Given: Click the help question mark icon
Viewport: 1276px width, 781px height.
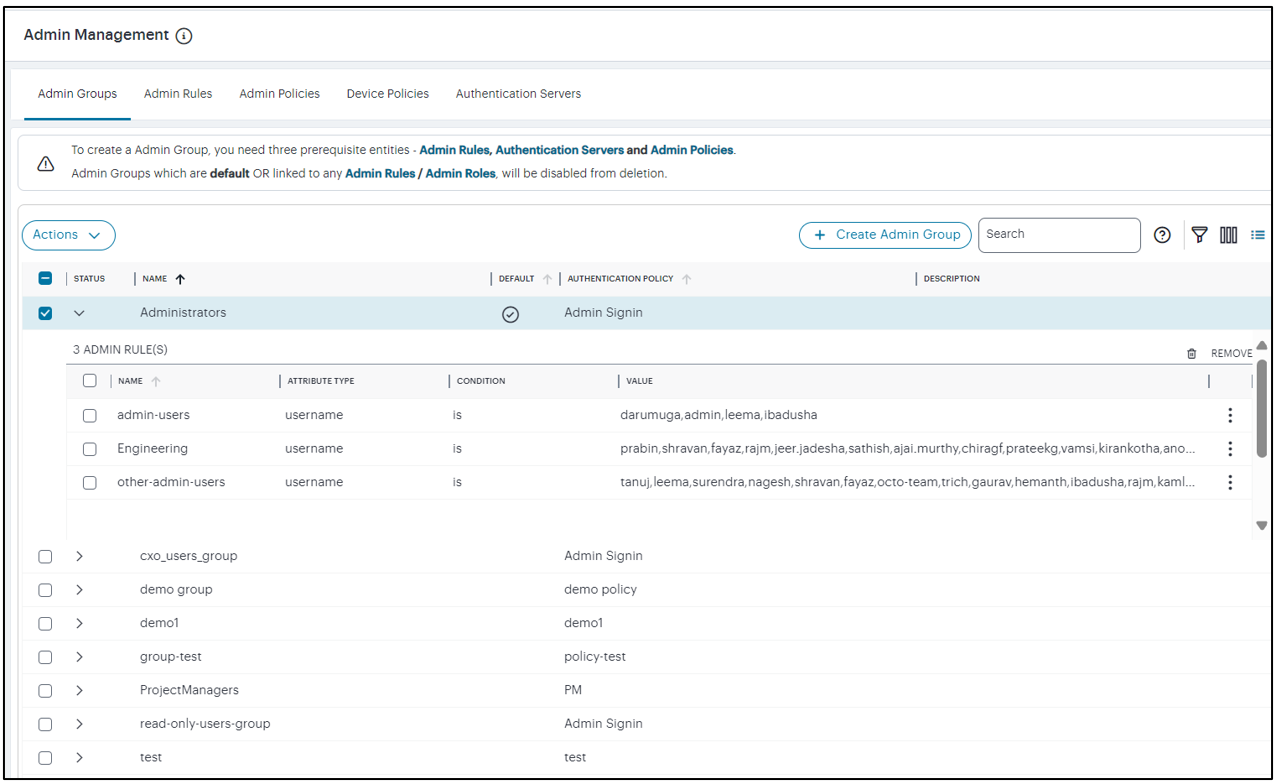Looking at the screenshot, I should click(1161, 235).
